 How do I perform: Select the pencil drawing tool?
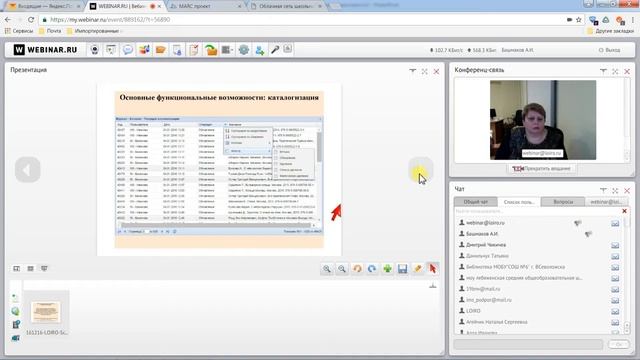[x=418, y=269]
